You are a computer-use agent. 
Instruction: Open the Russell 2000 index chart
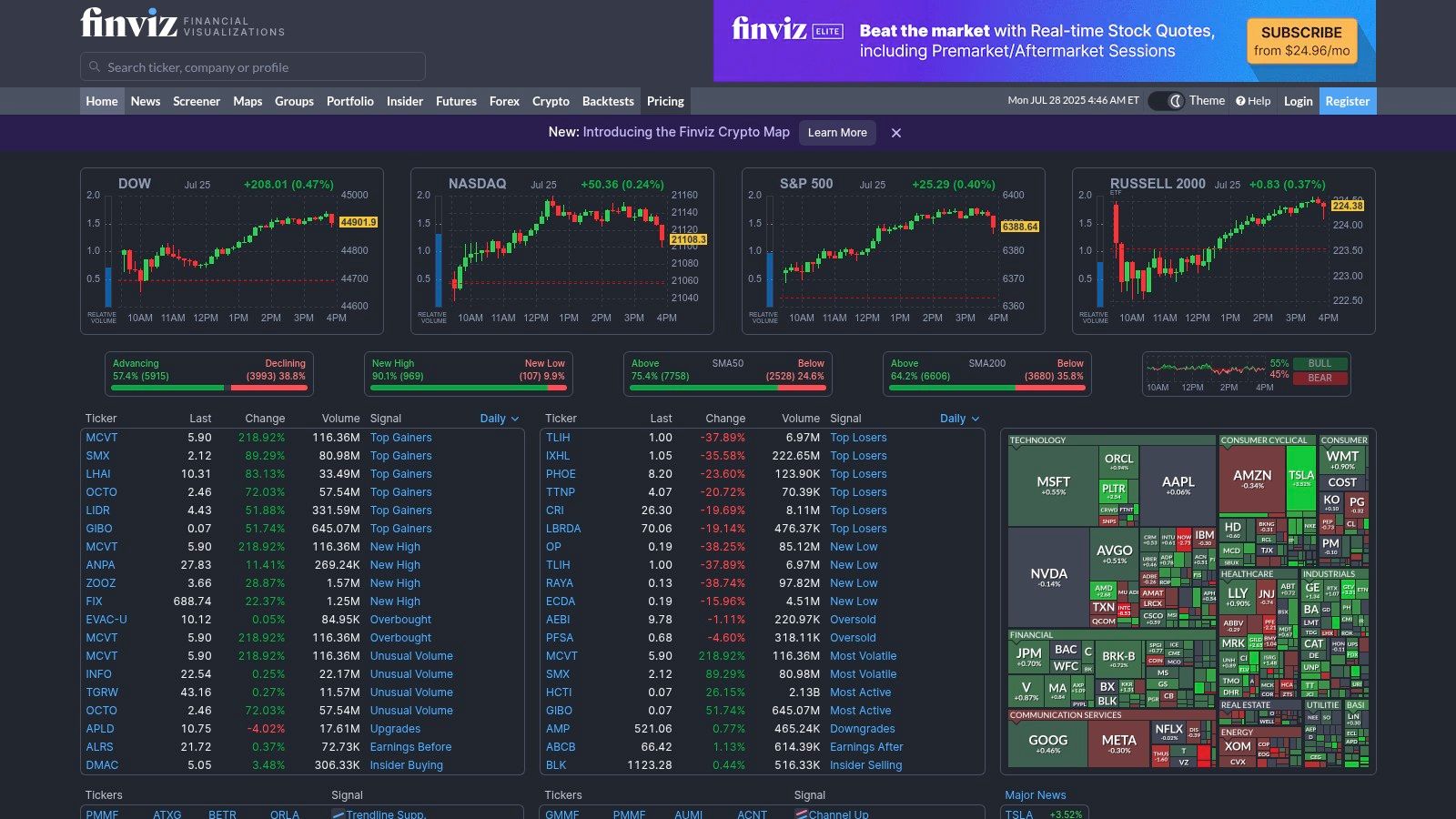pos(1224,251)
